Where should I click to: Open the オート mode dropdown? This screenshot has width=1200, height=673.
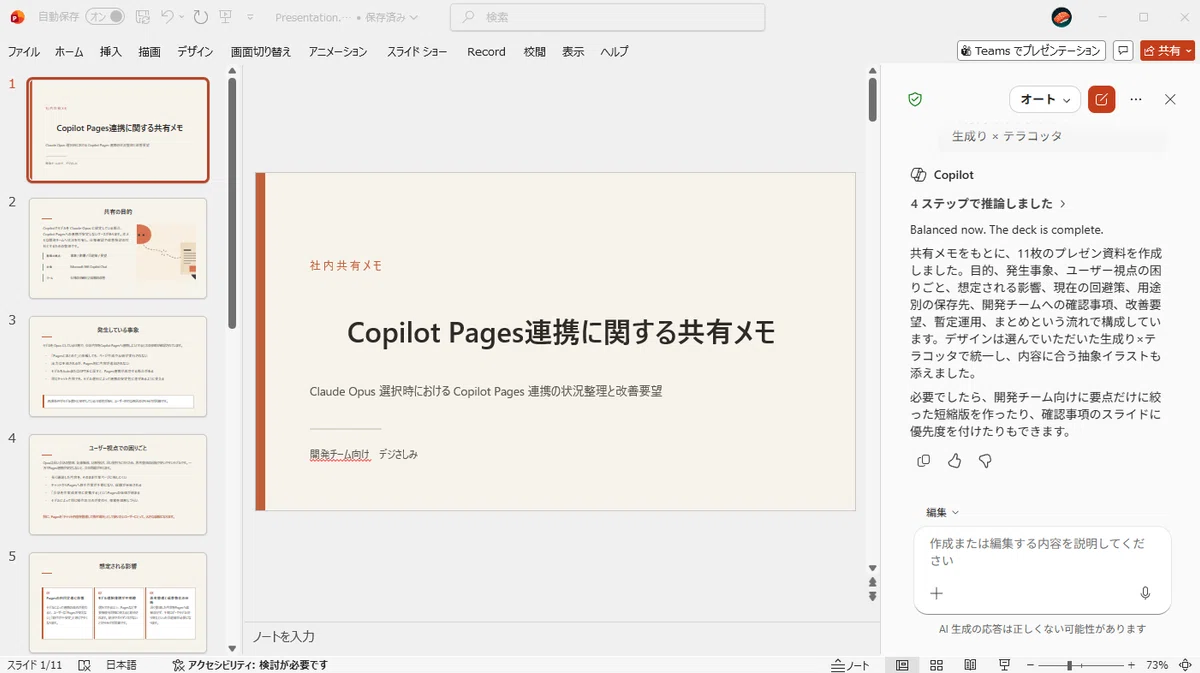click(x=1045, y=99)
